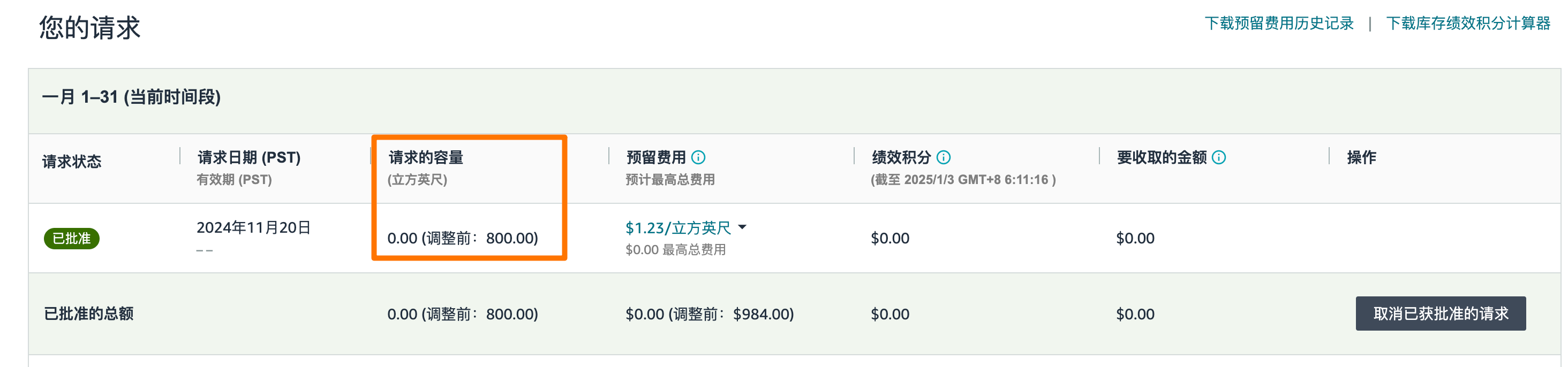This screenshot has height=367, width=1568.
Task: Click the $0.00 最高总费用 text
Action: (x=675, y=250)
